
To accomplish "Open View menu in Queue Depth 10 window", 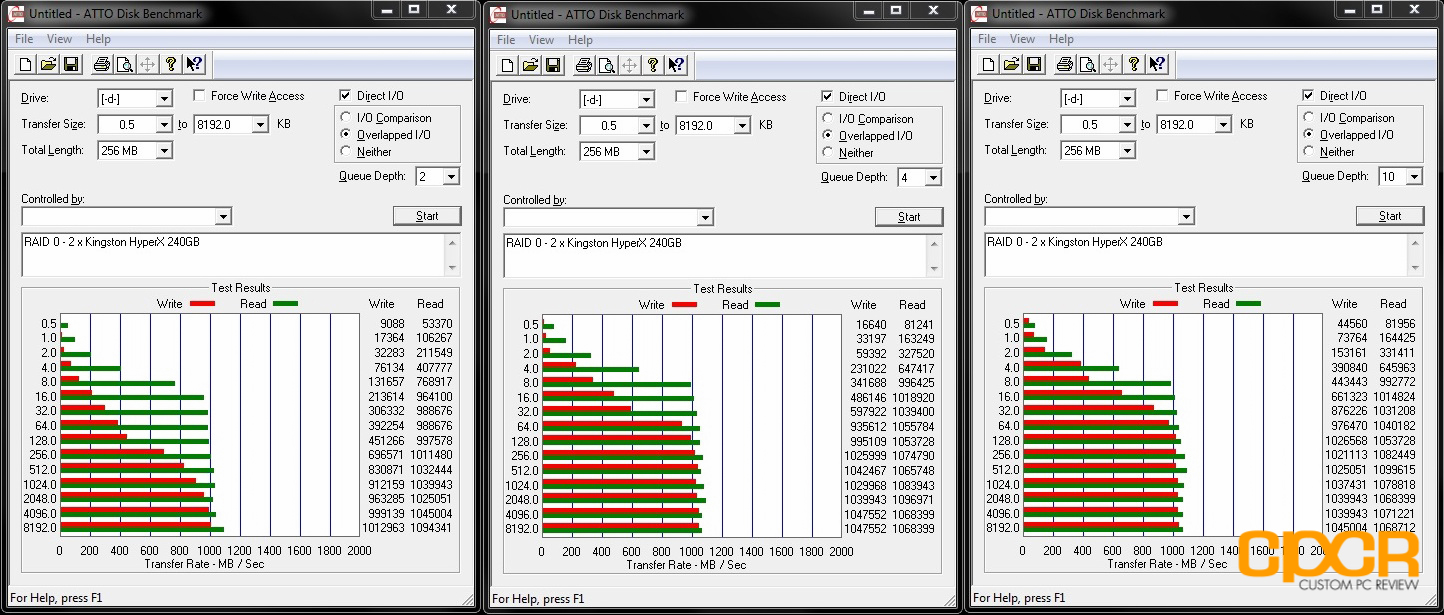I will point(1023,39).
